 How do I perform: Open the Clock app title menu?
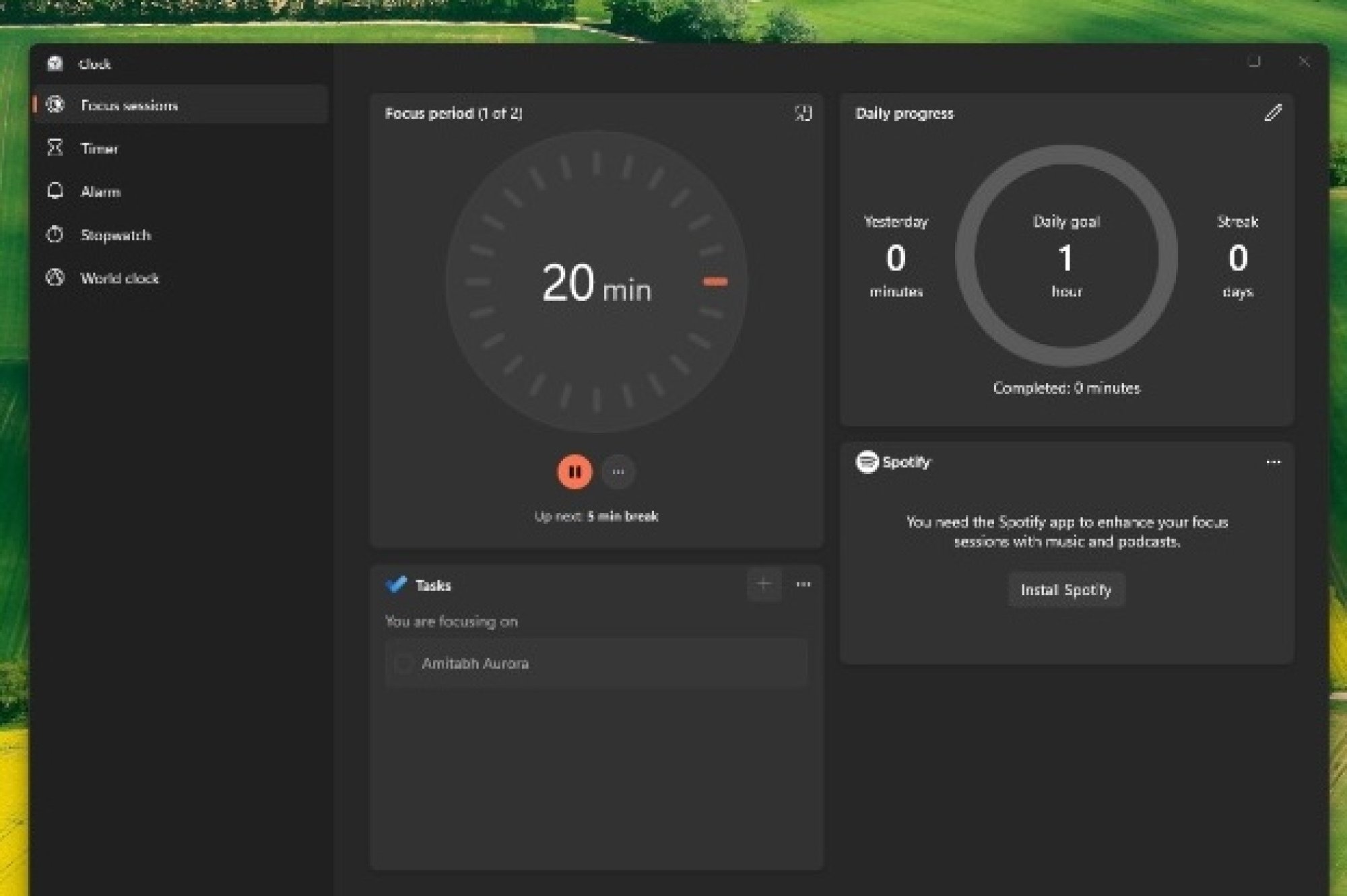pyautogui.click(x=94, y=64)
